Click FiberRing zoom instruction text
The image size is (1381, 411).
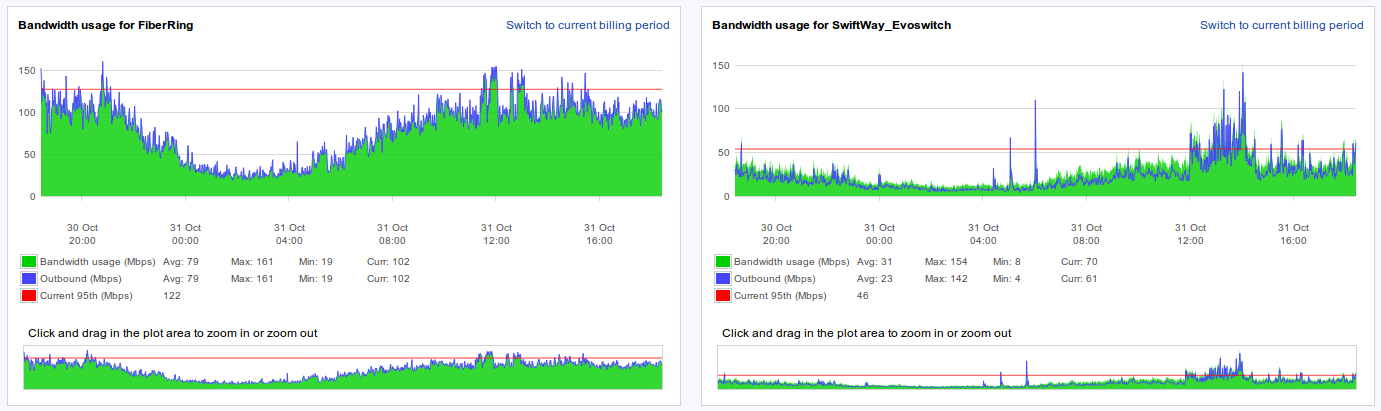[172, 333]
